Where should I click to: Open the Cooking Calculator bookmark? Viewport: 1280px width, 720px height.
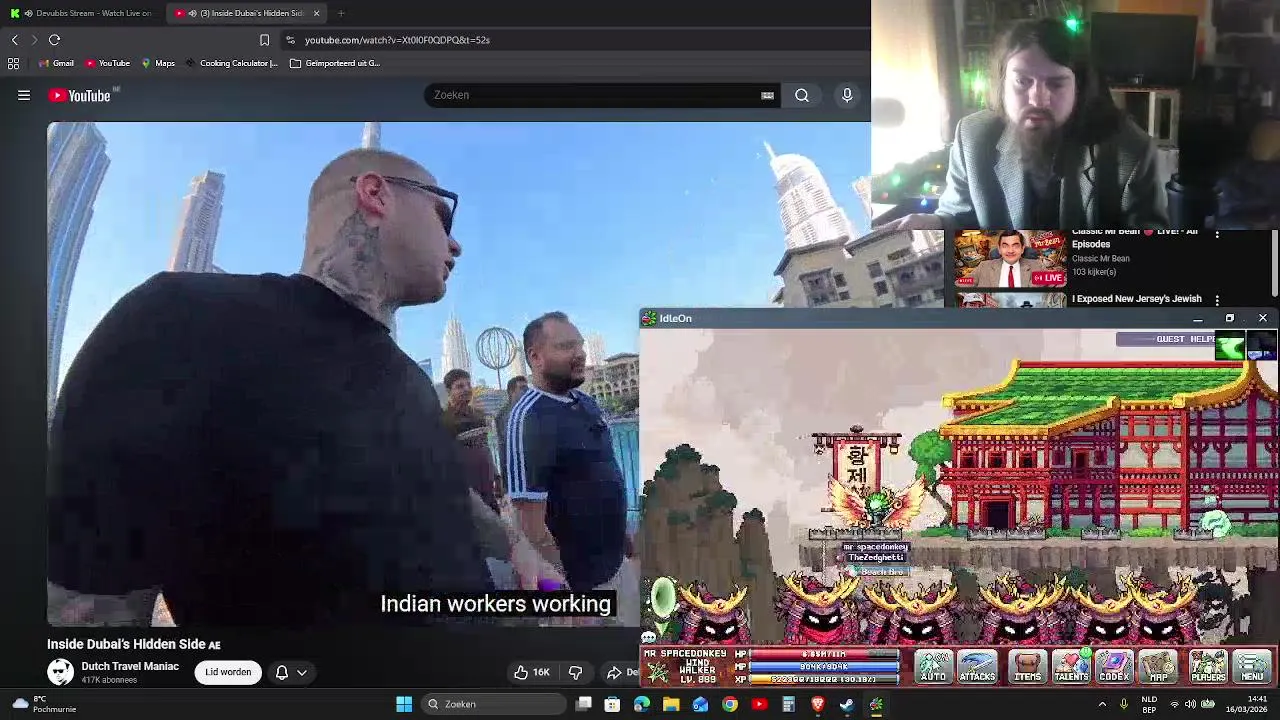[232, 63]
